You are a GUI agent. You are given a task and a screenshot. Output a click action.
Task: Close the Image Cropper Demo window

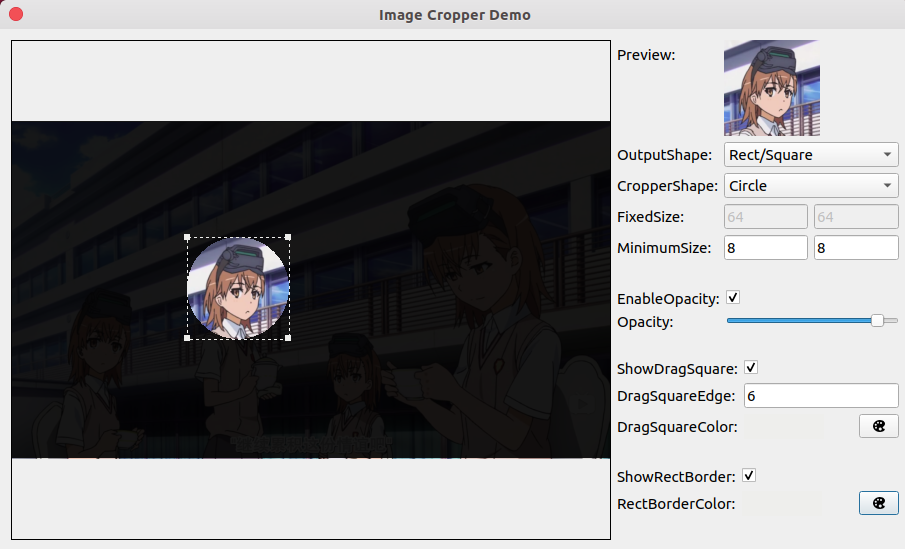[16, 15]
